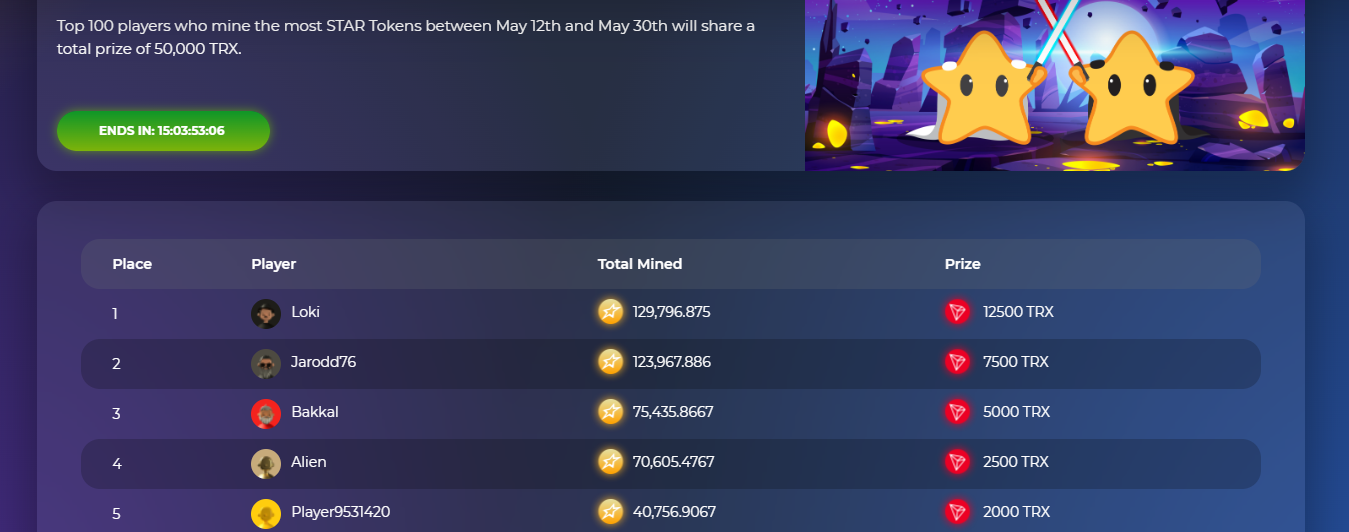
Task: Click Player9531420's yellow avatar icon
Action: (x=265, y=513)
